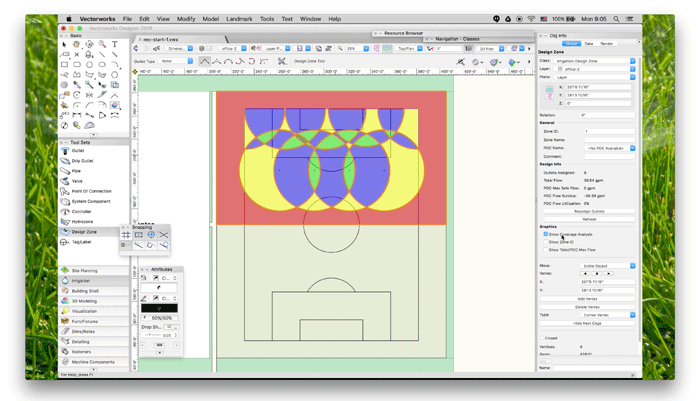Pick the Valve tool

click(76, 181)
